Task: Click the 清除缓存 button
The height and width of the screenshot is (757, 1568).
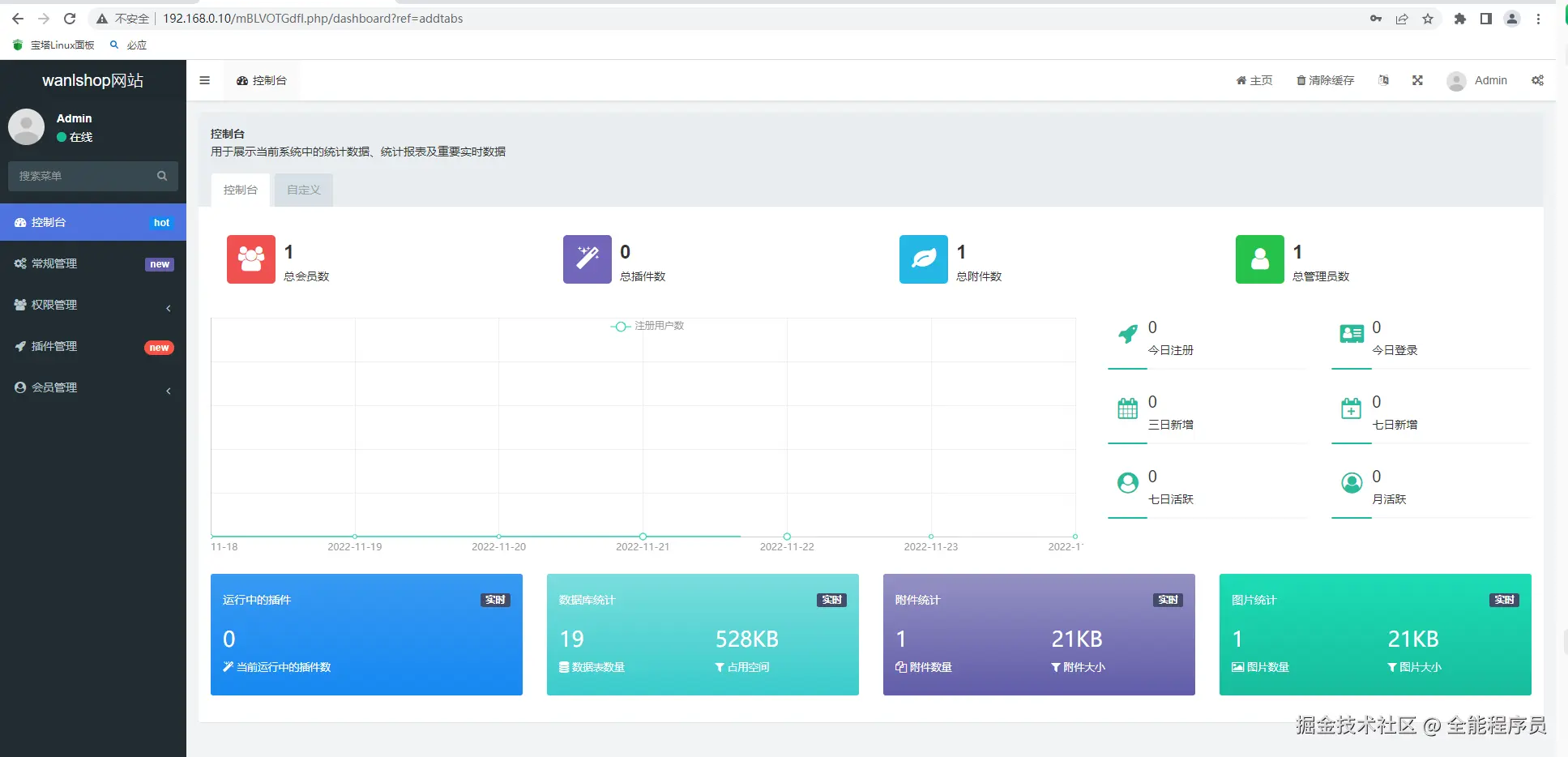Action: (1326, 80)
